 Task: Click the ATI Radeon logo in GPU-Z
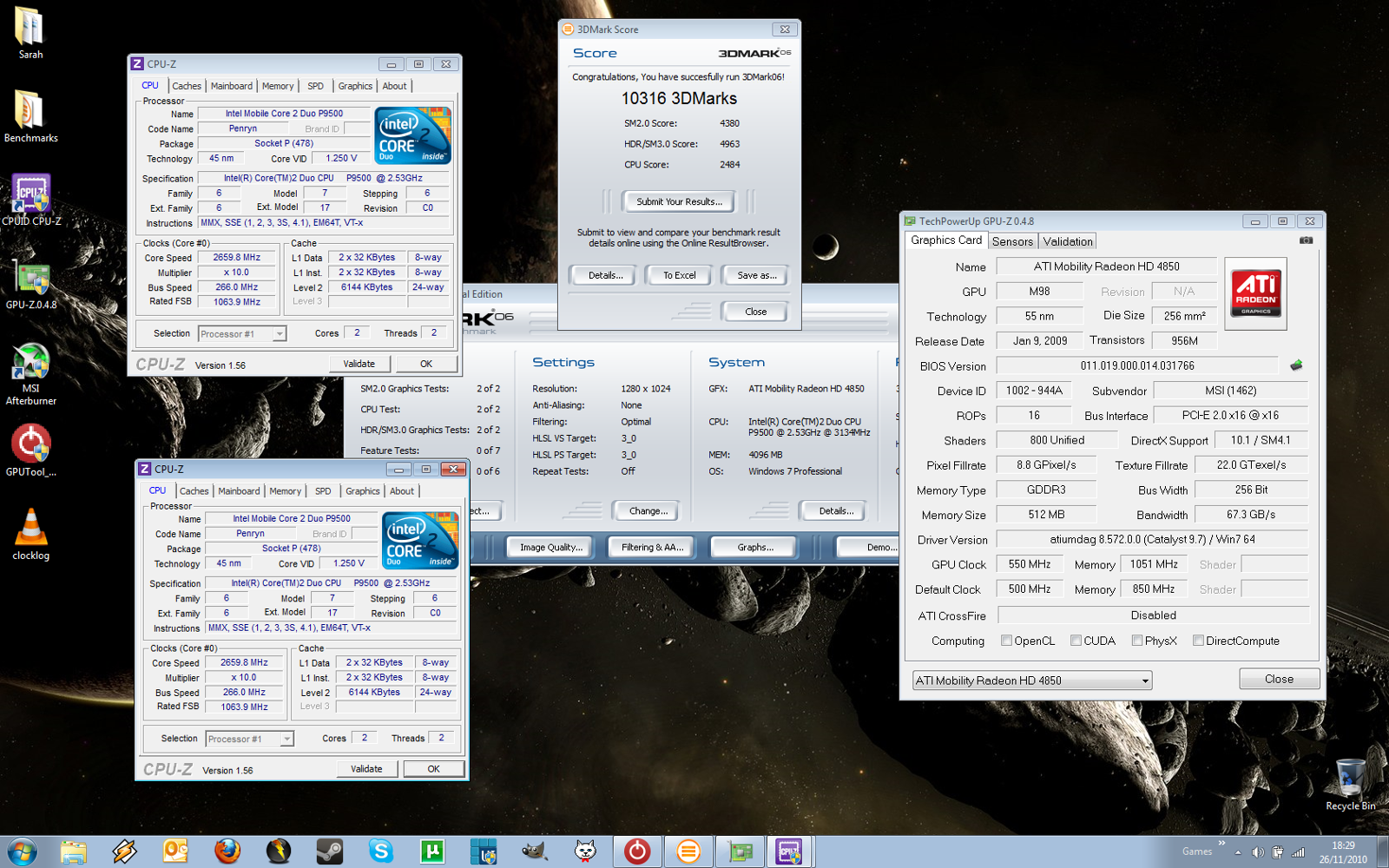pyautogui.click(x=1255, y=294)
